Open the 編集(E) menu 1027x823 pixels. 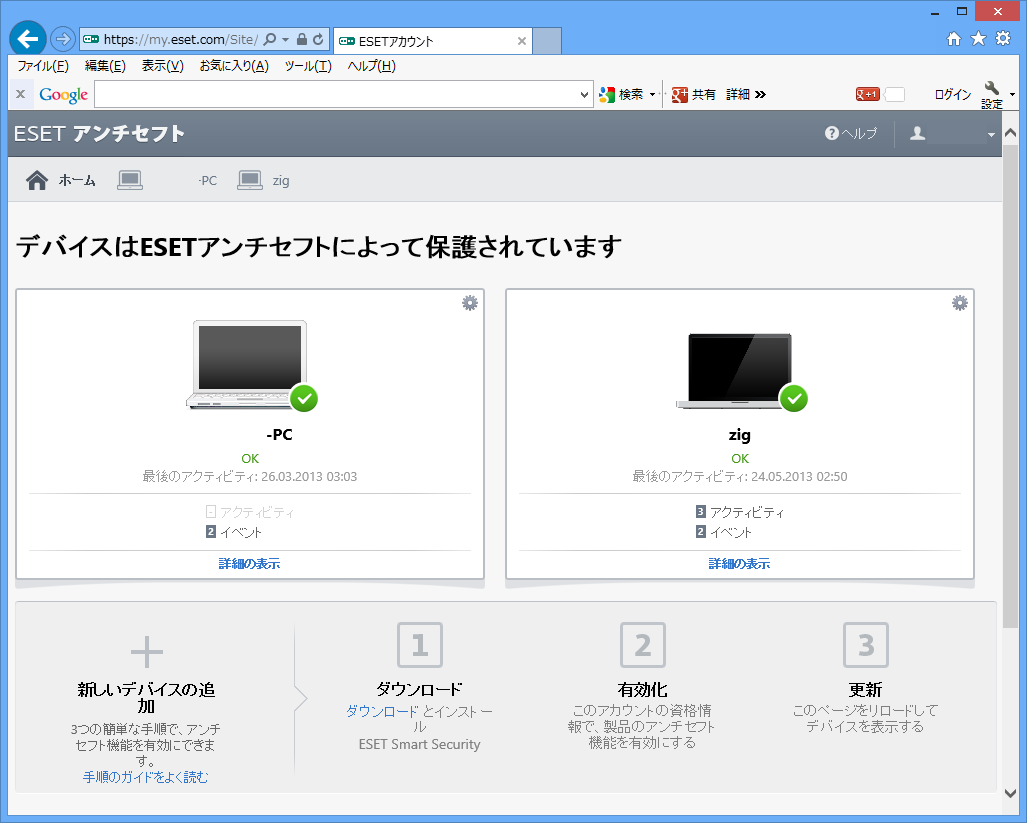[x=105, y=66]
